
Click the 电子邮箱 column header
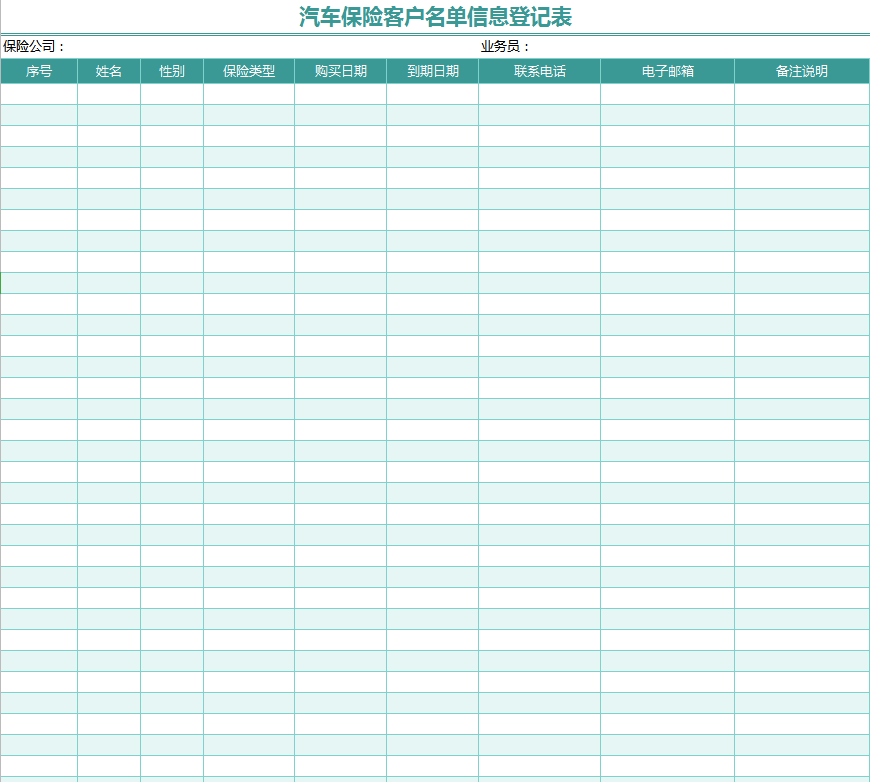tap(666, 71)
